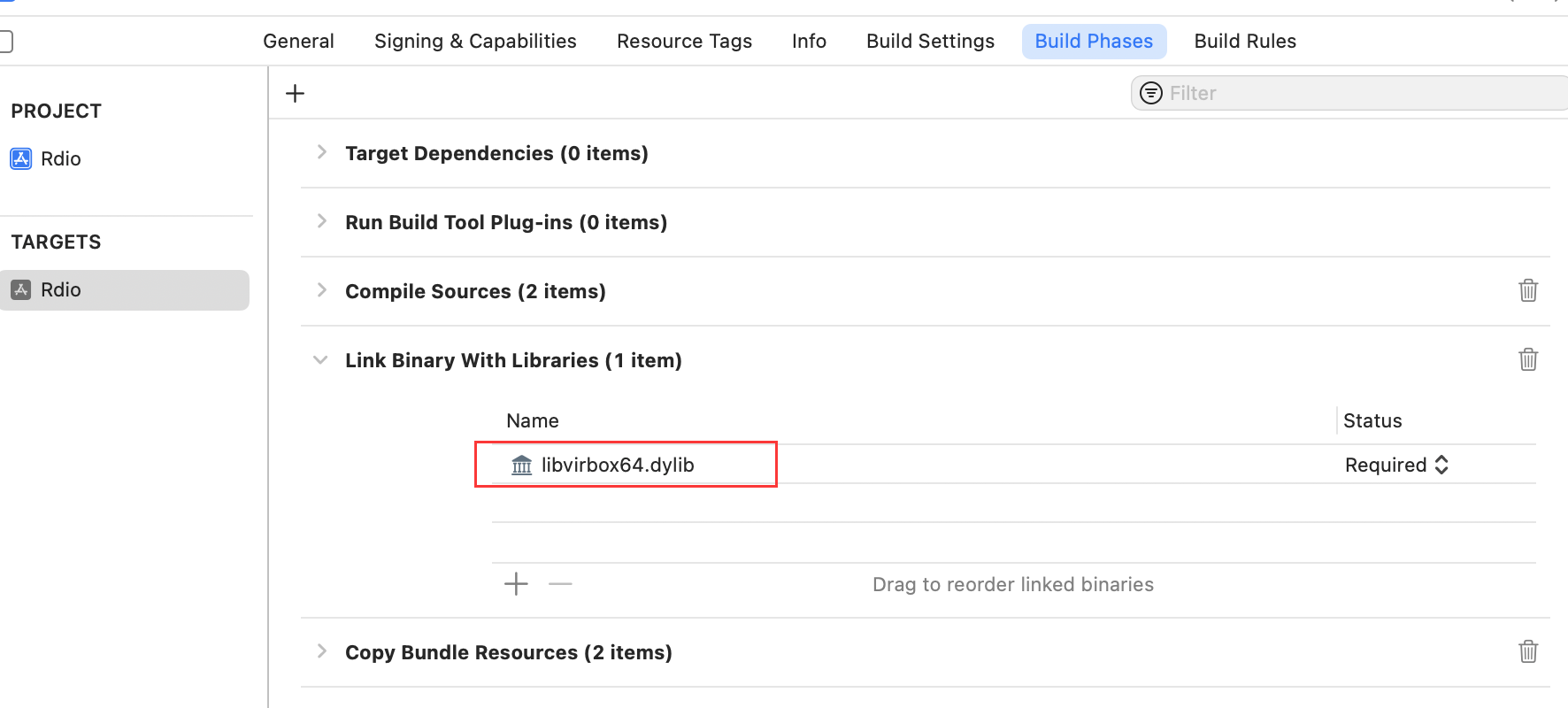1568x708 pixels.
Task: Expand Copy Bundle Resources section
Action: (x=322, y=651)
